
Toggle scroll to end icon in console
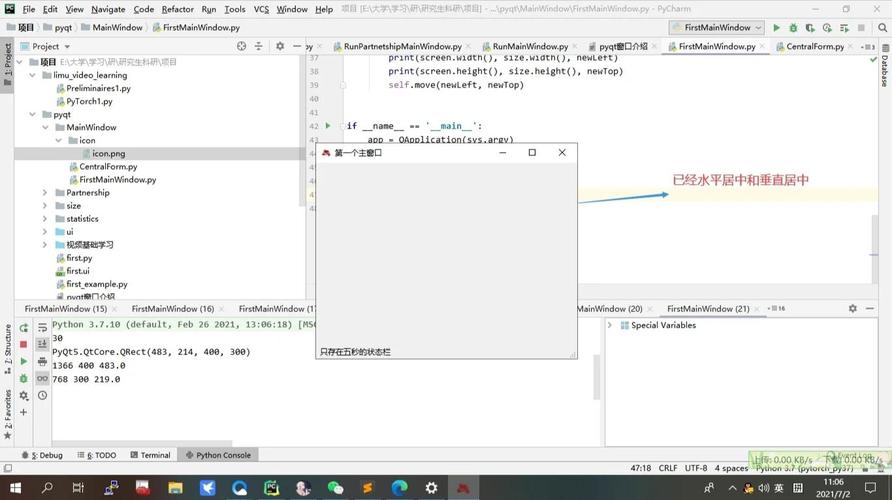point(43,344)
